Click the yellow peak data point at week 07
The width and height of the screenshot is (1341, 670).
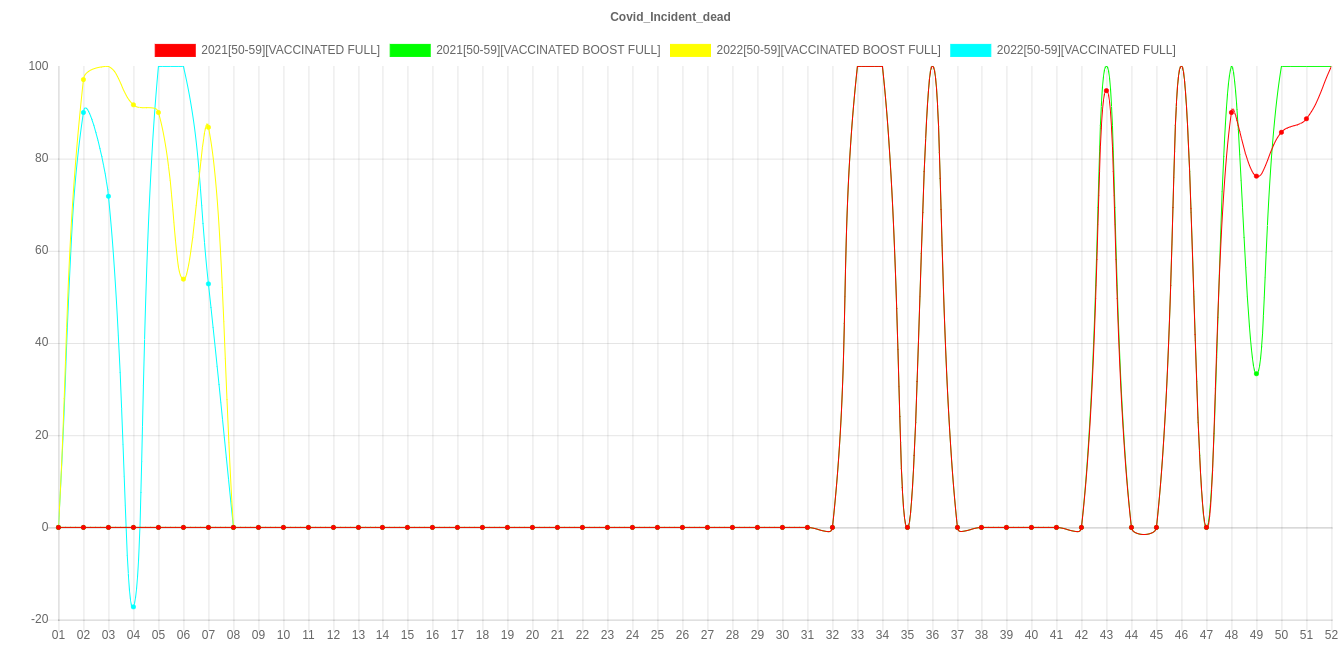[208, 126]
